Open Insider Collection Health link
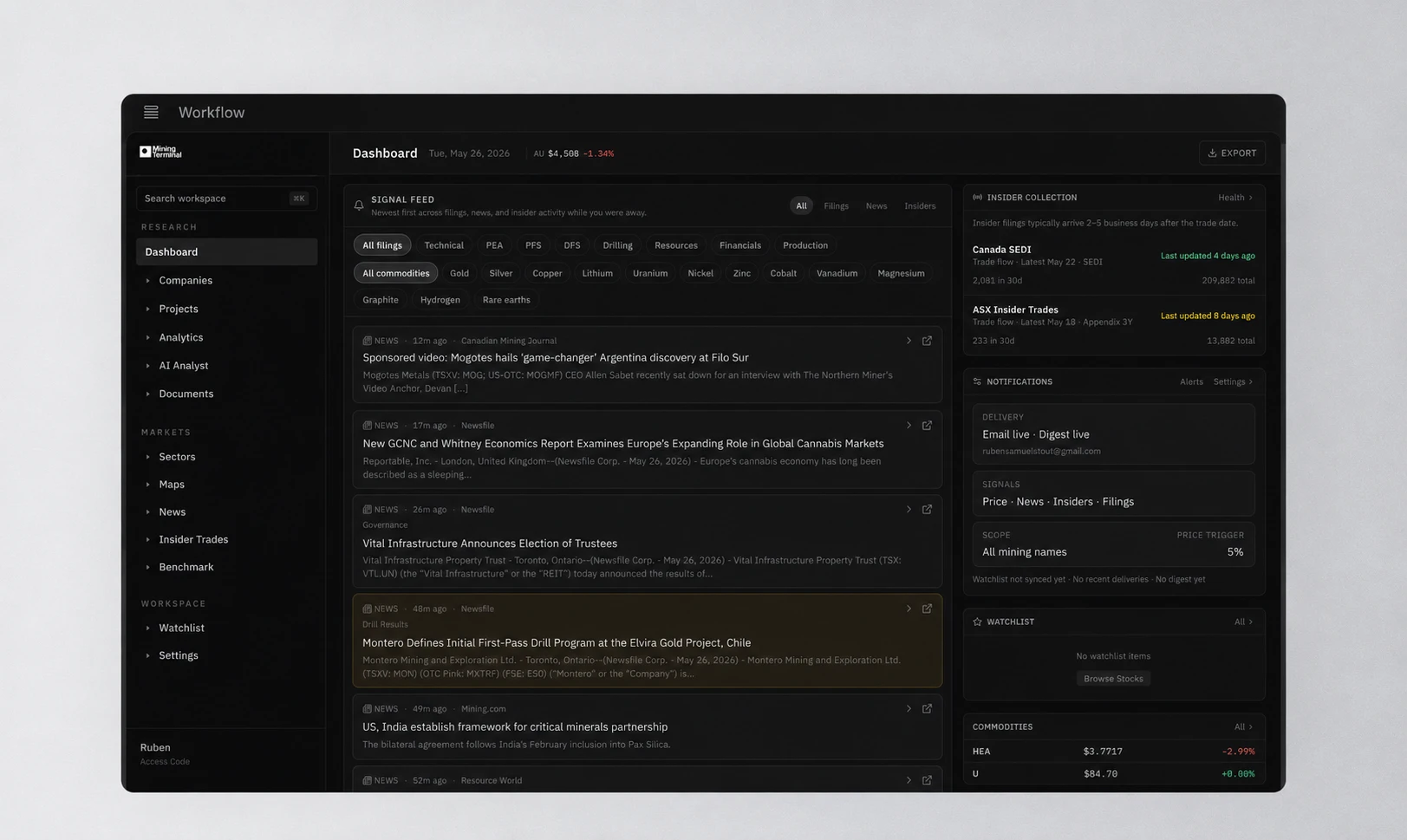The width and height of the screenshot is (1407, 840). 1235,198
